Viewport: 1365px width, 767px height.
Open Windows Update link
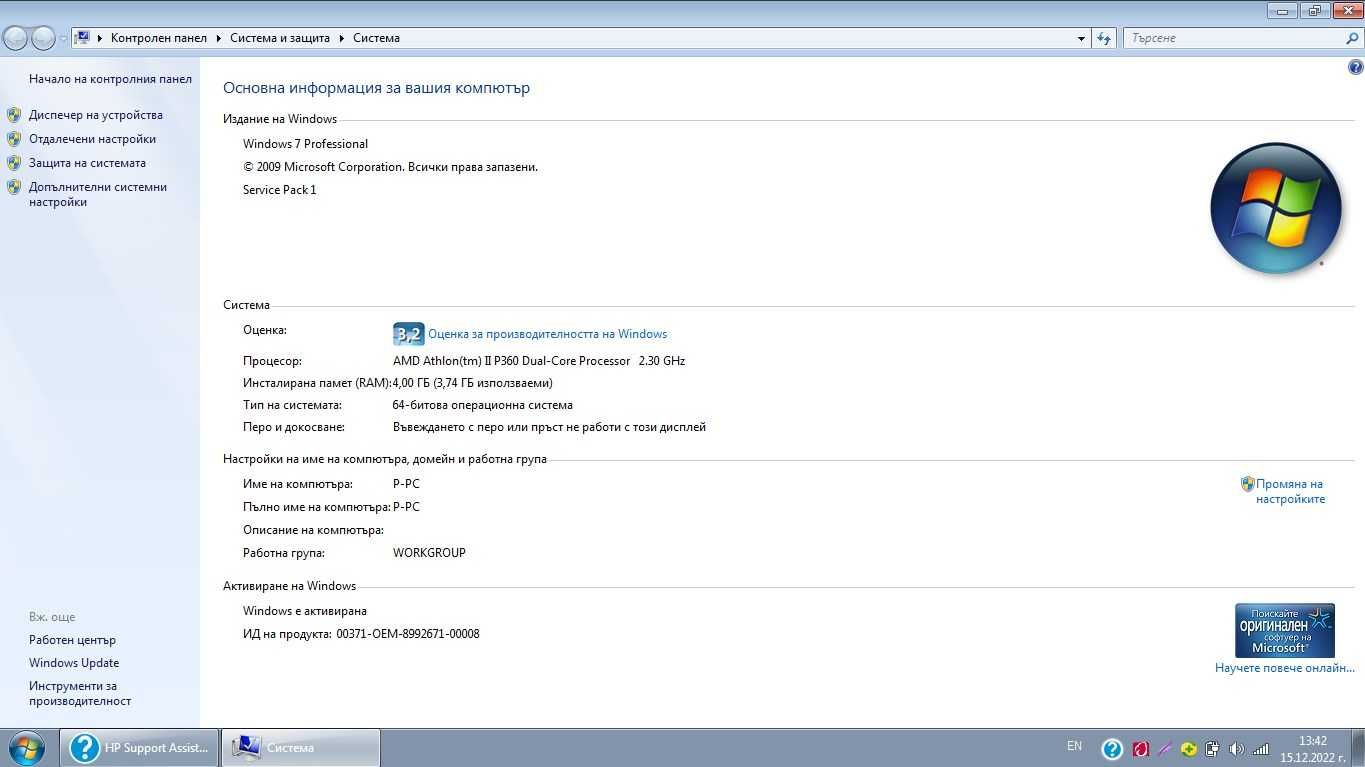[x=74, y=663]
